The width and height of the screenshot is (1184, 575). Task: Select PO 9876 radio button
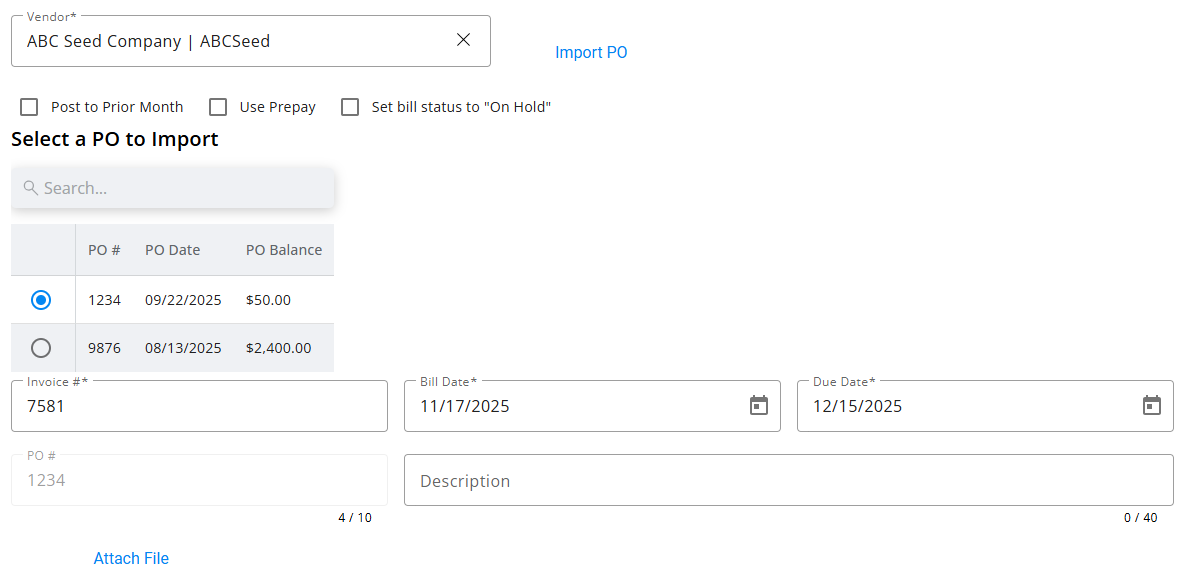[41, 348]
